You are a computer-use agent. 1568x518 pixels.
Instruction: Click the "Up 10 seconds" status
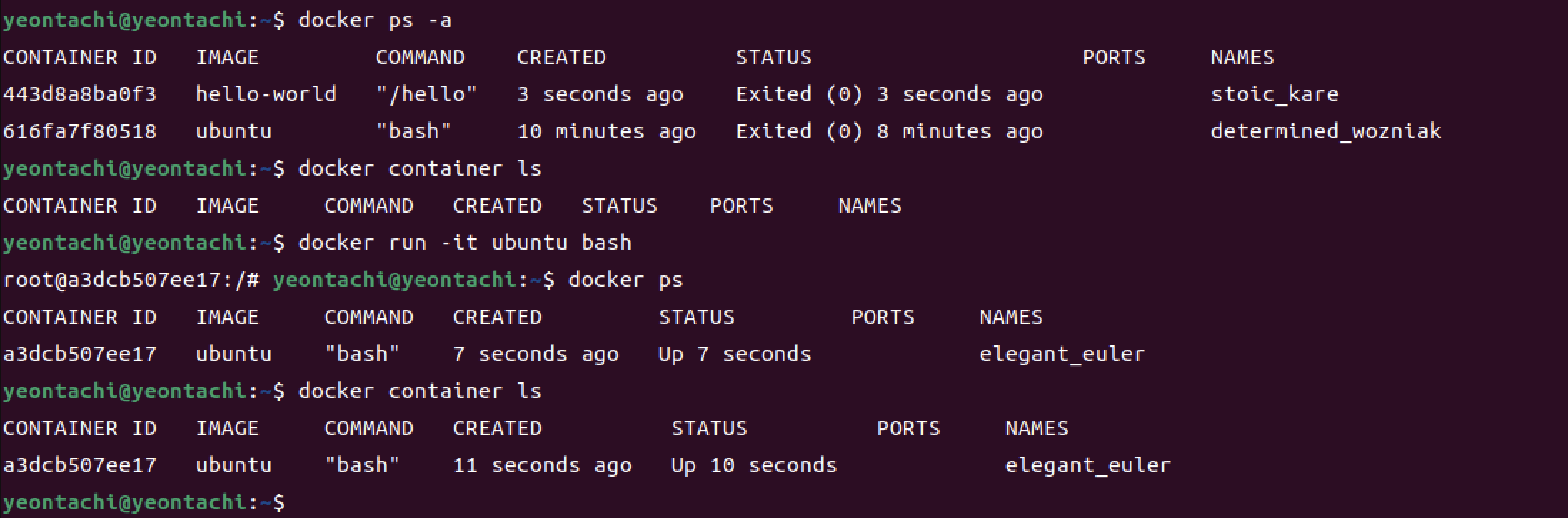click(754, 465)
